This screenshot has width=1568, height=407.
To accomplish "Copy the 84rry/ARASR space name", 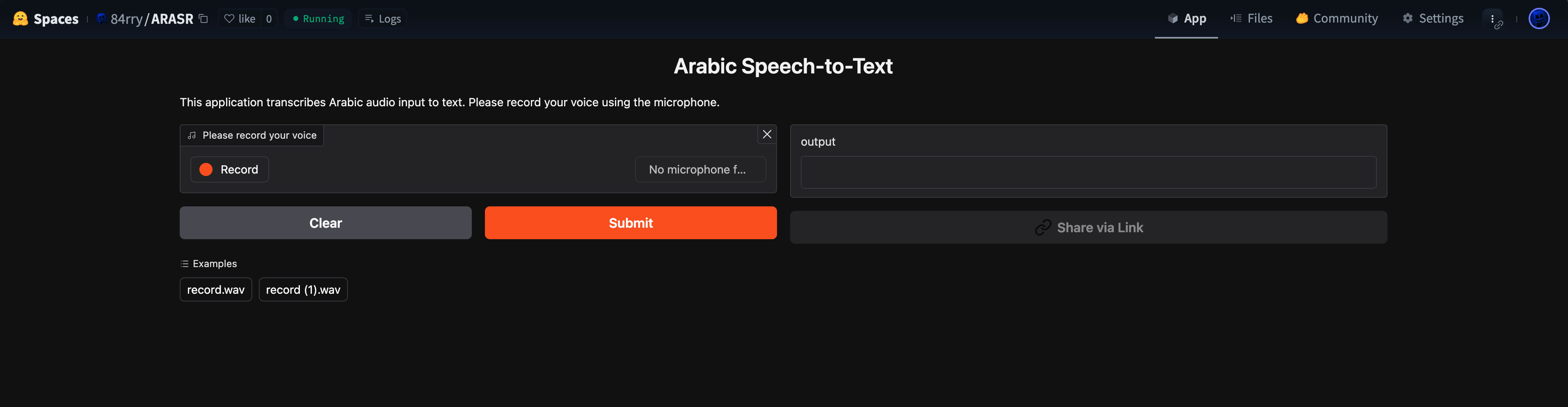I will (203, 19).
